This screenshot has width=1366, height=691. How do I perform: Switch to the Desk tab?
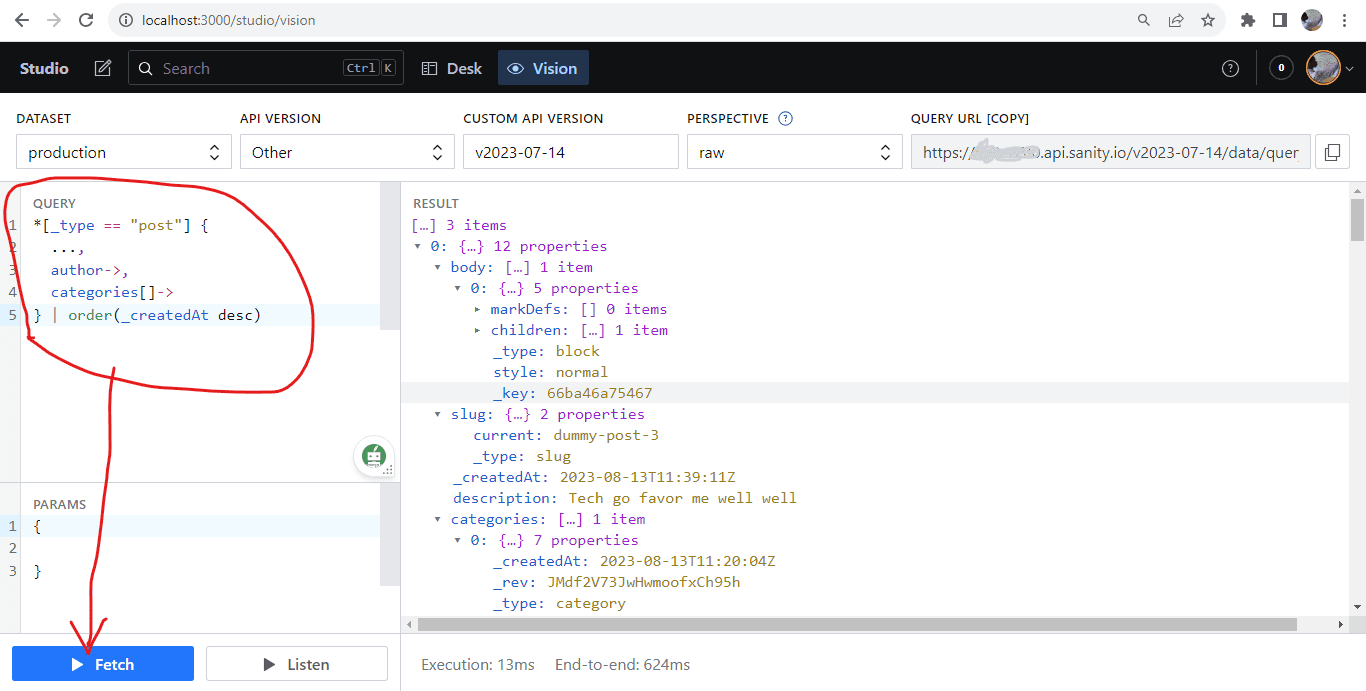[x=451, y=68]
